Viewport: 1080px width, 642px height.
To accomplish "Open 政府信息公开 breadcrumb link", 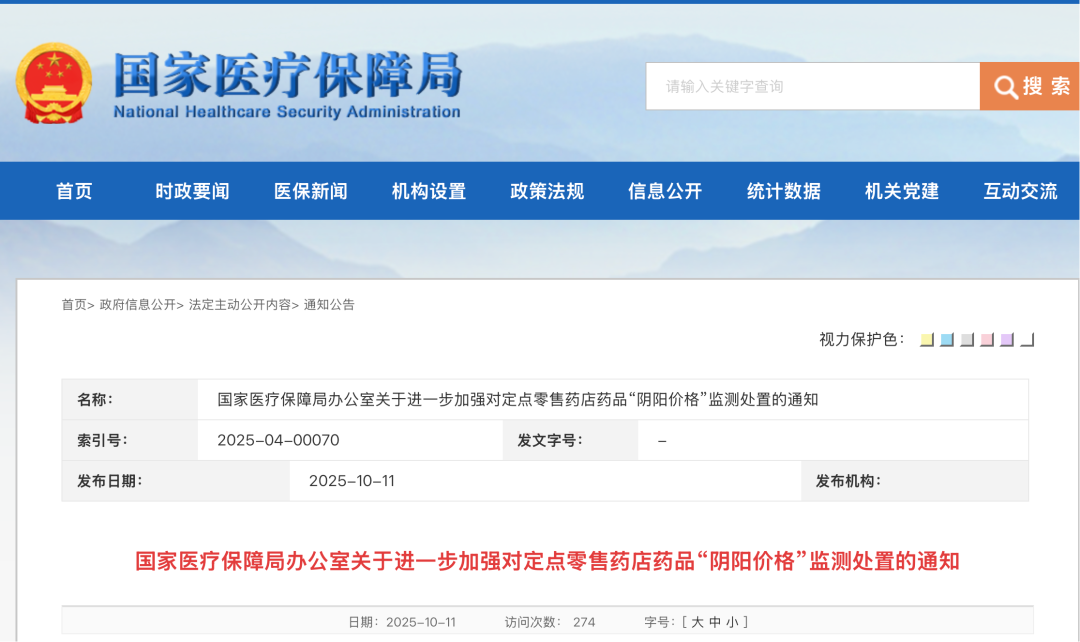I will click(x=138, y=304).
